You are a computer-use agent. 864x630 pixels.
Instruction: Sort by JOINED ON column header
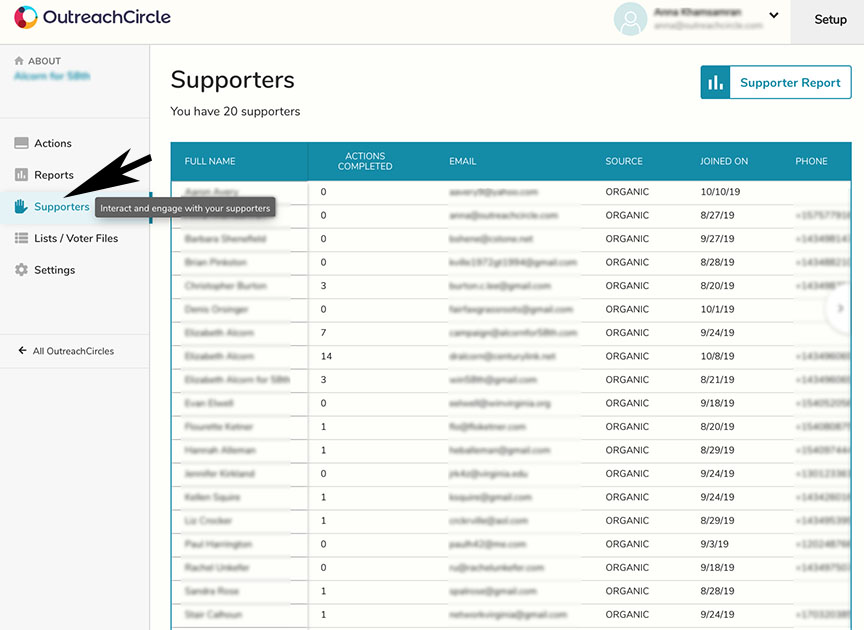pos(724,161)
